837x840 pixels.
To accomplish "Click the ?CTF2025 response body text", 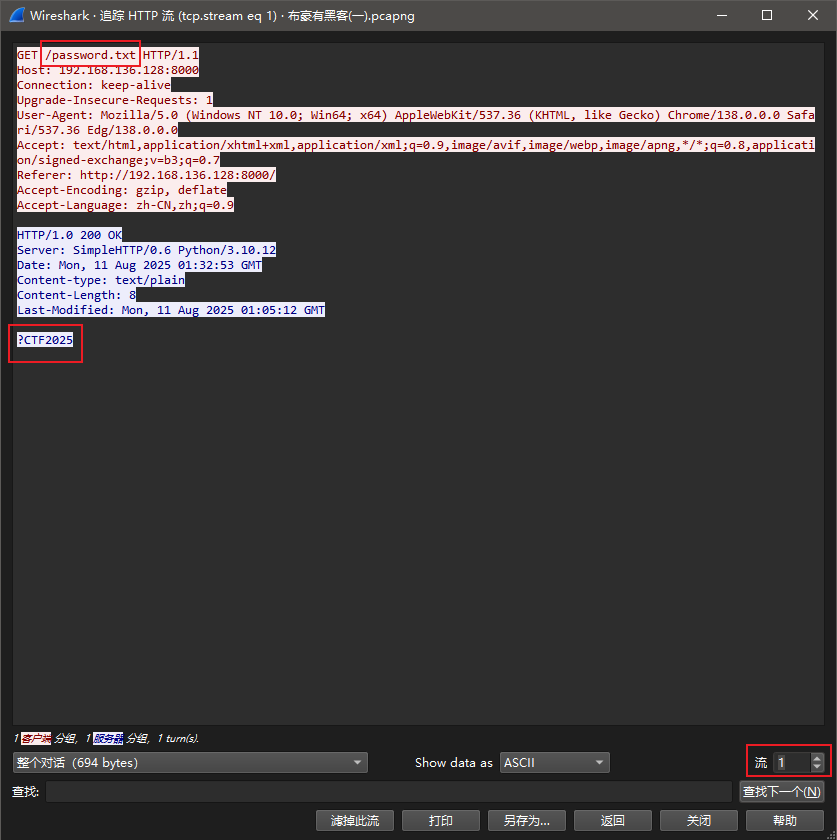I will [45, 340].
